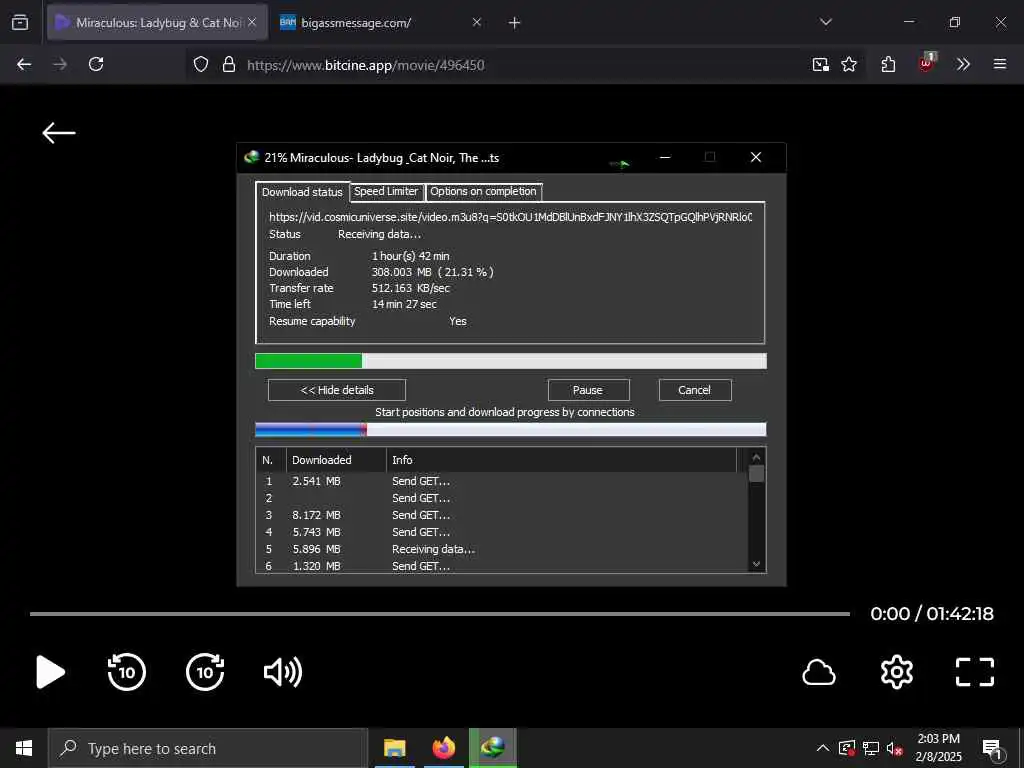Screen dimensions: 1024x768
Task: Click the picture-in-picture icon in address bar
Action: click(x=820, y=64)
